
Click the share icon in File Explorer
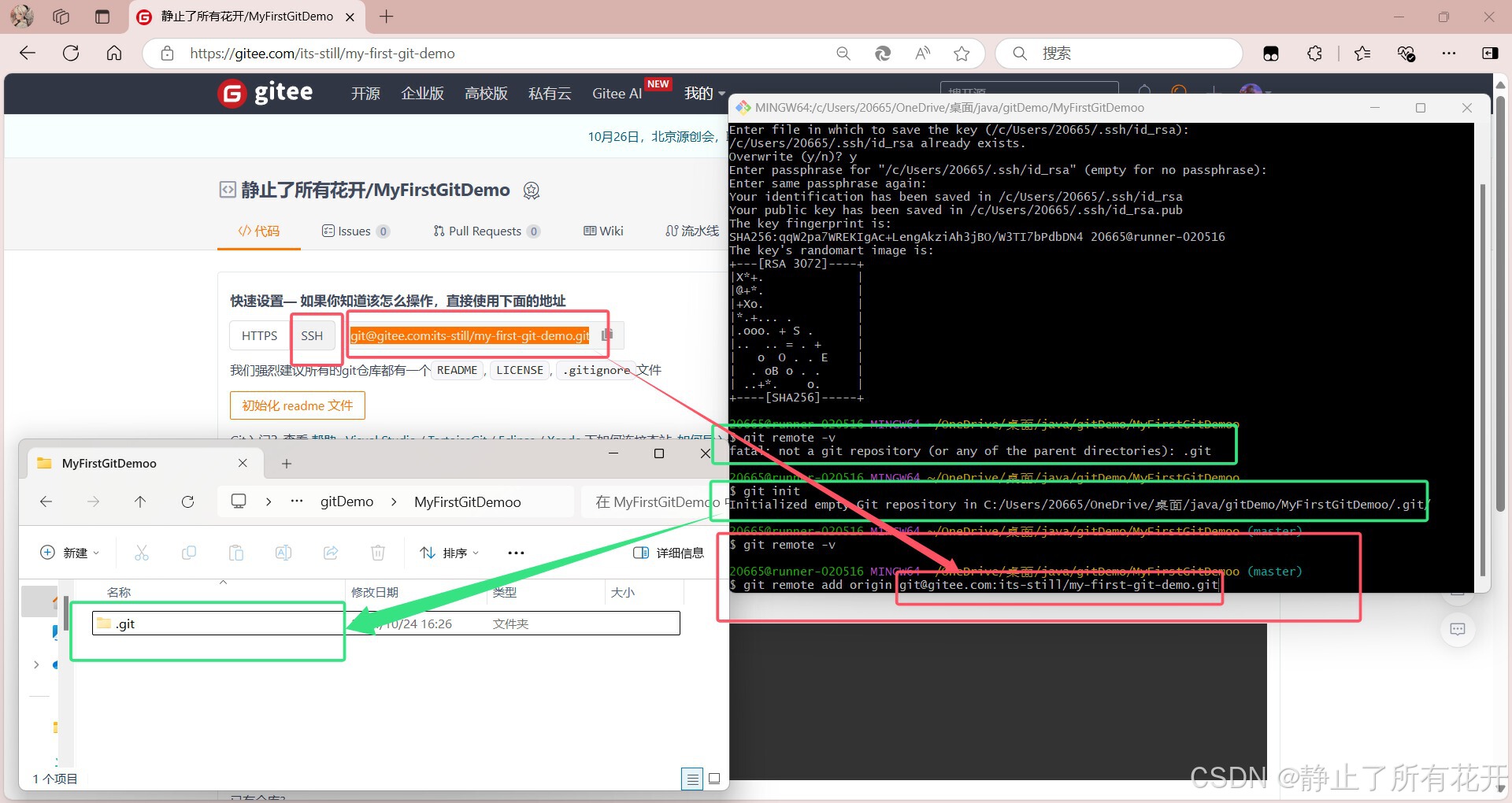331,553
